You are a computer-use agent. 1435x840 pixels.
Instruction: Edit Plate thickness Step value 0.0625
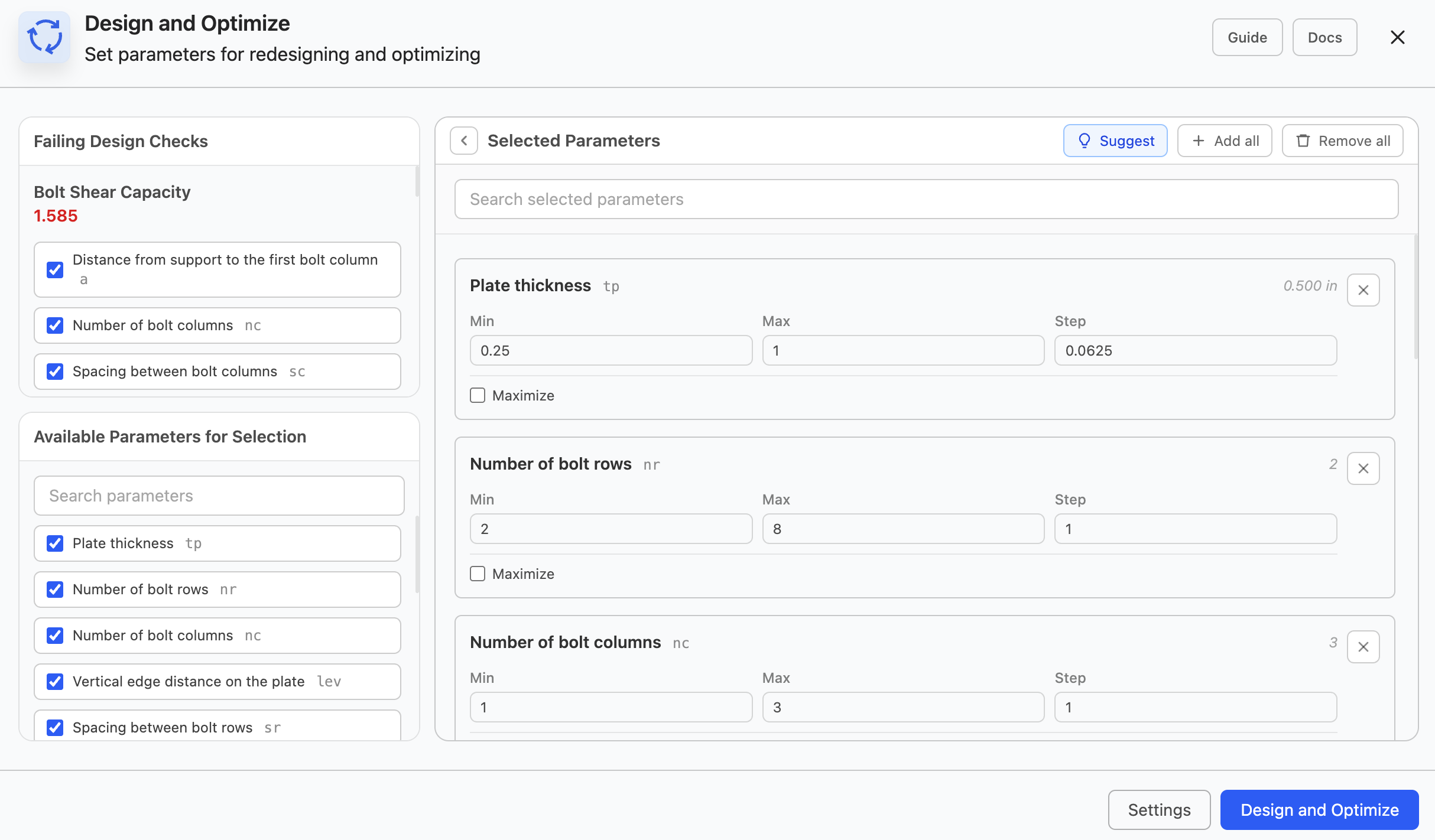click(1196, 350)
